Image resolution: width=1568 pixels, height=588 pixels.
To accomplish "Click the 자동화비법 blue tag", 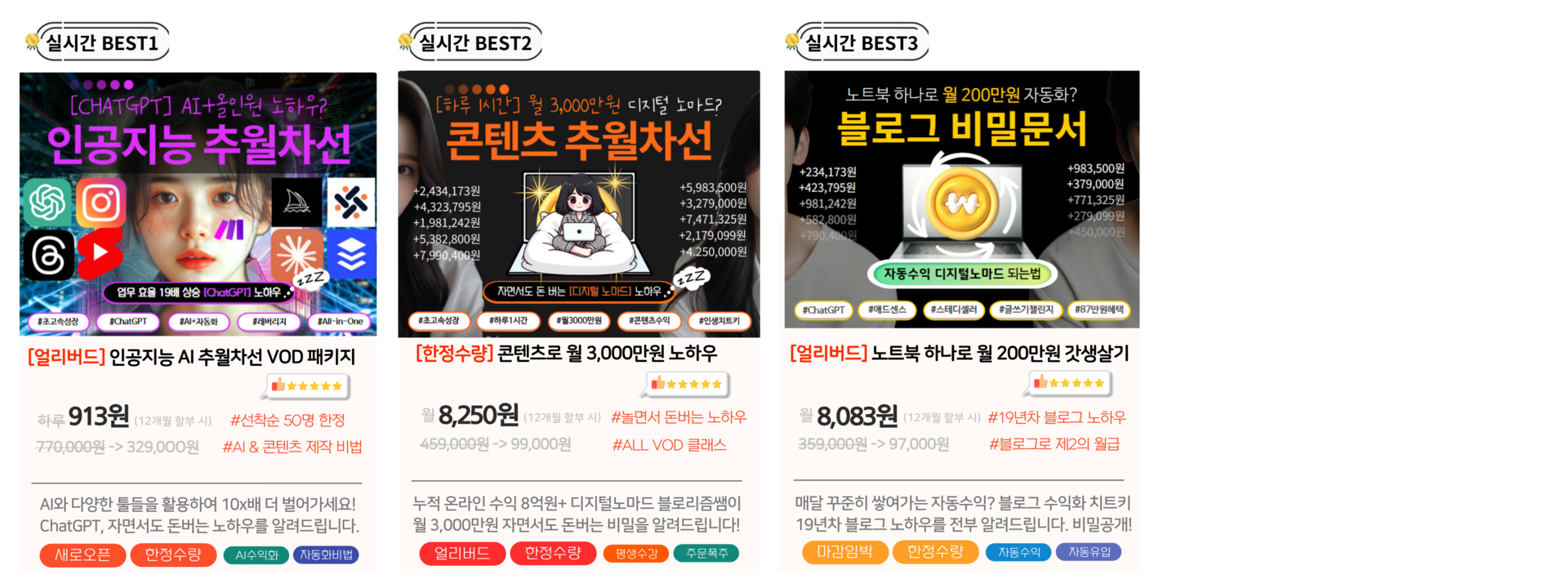I will (x=326, y=555).
